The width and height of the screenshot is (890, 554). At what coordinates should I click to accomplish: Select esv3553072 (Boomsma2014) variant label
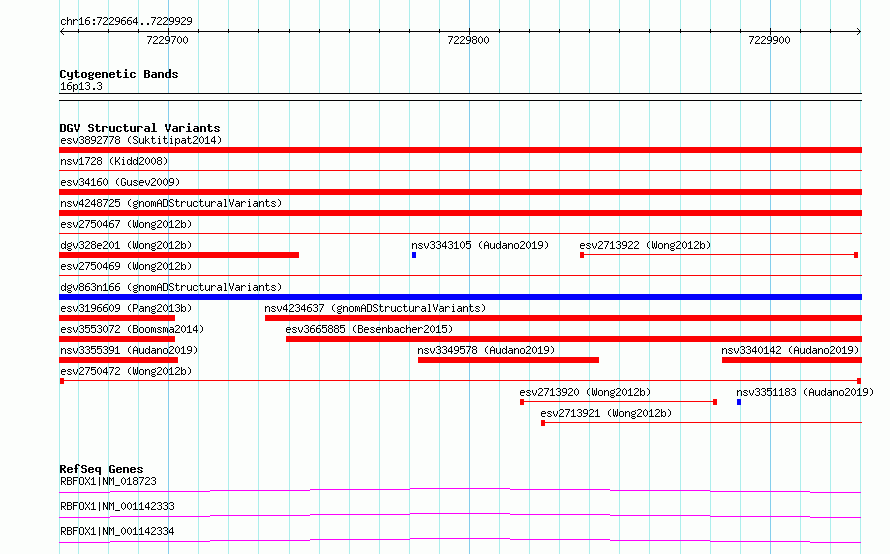[x=132, y=329]
